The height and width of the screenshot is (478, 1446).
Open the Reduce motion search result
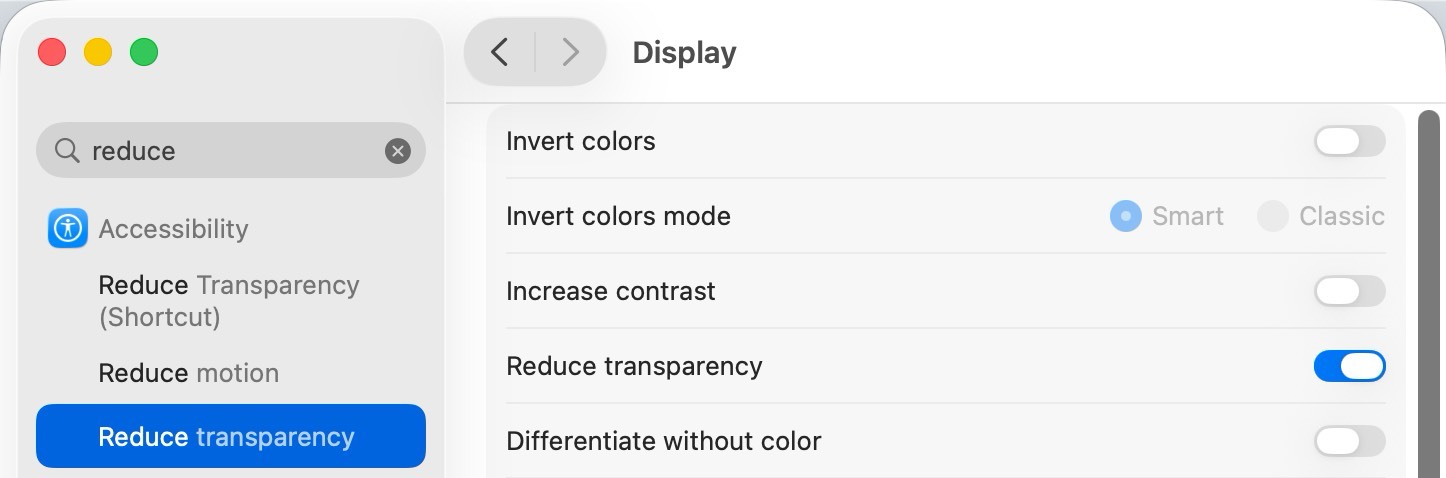pos(188,373)
